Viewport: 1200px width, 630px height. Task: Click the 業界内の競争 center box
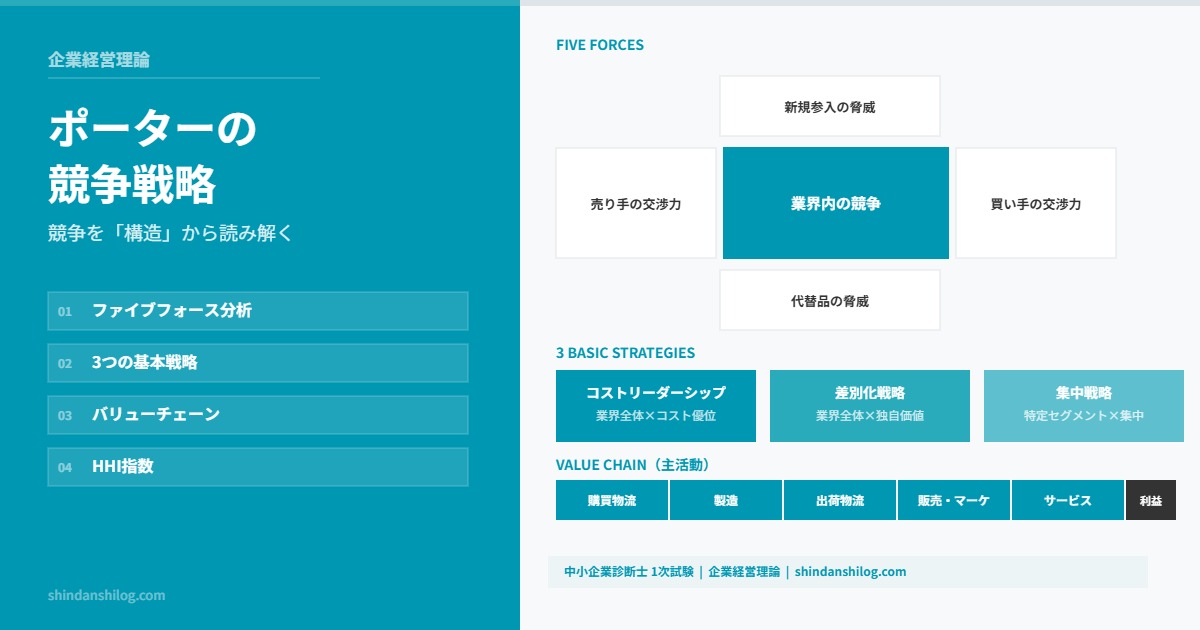coord(835,202)
